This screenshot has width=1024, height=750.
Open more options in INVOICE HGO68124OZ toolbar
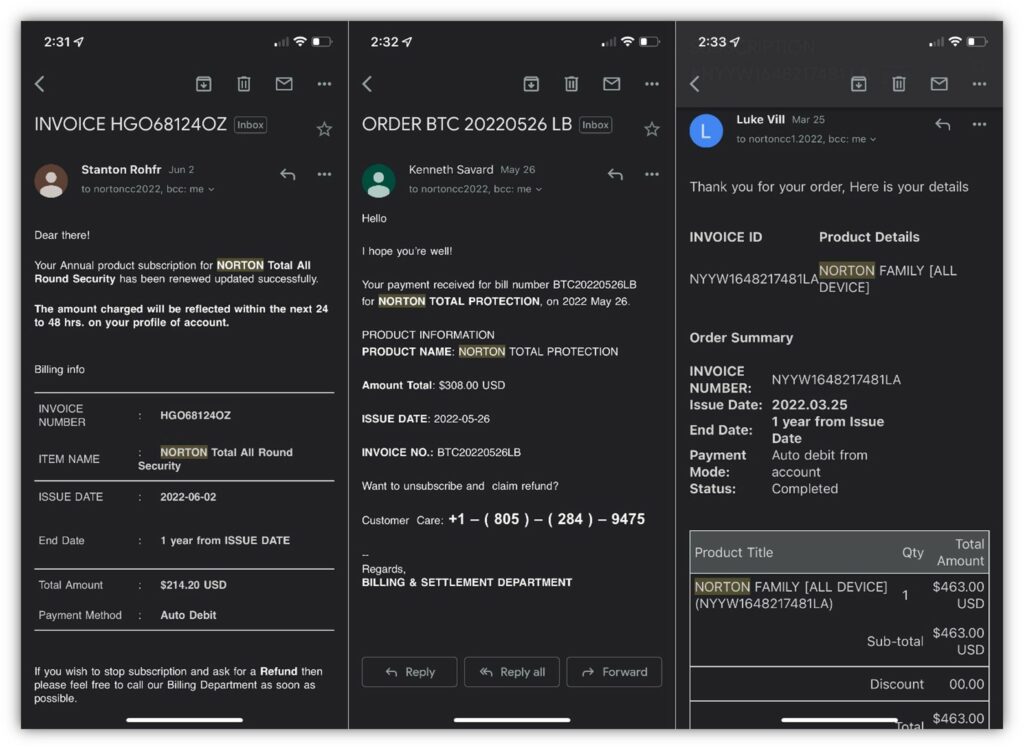click(x=325, y=84)
